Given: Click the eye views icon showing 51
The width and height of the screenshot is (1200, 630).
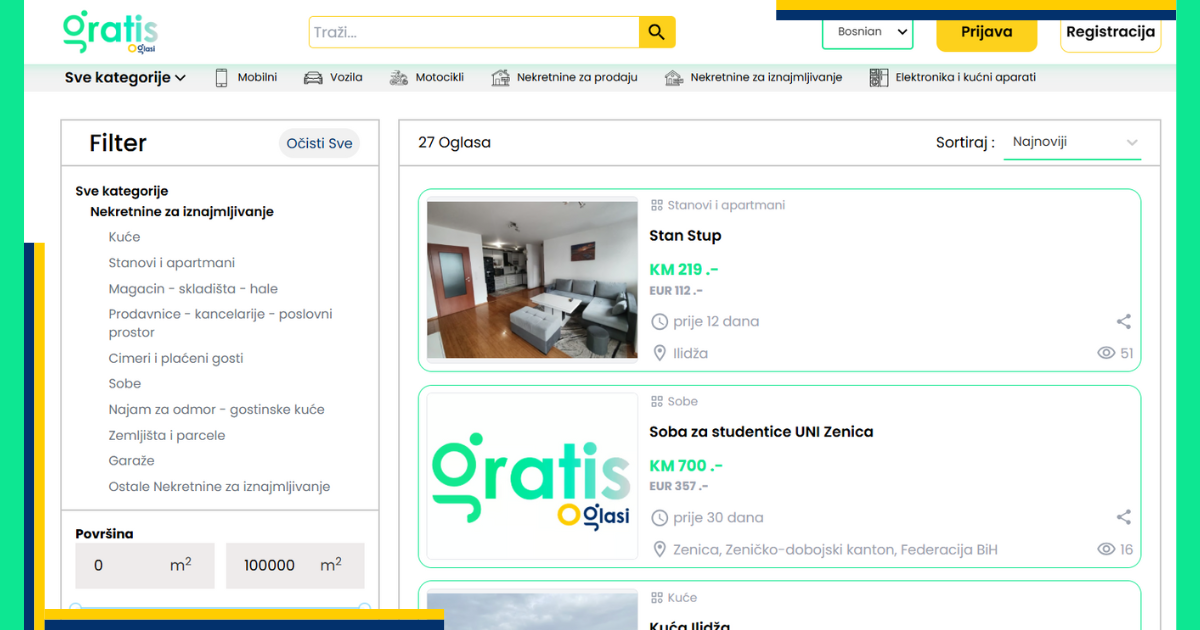Looking at the screenshot, I should pos(1106,353).
